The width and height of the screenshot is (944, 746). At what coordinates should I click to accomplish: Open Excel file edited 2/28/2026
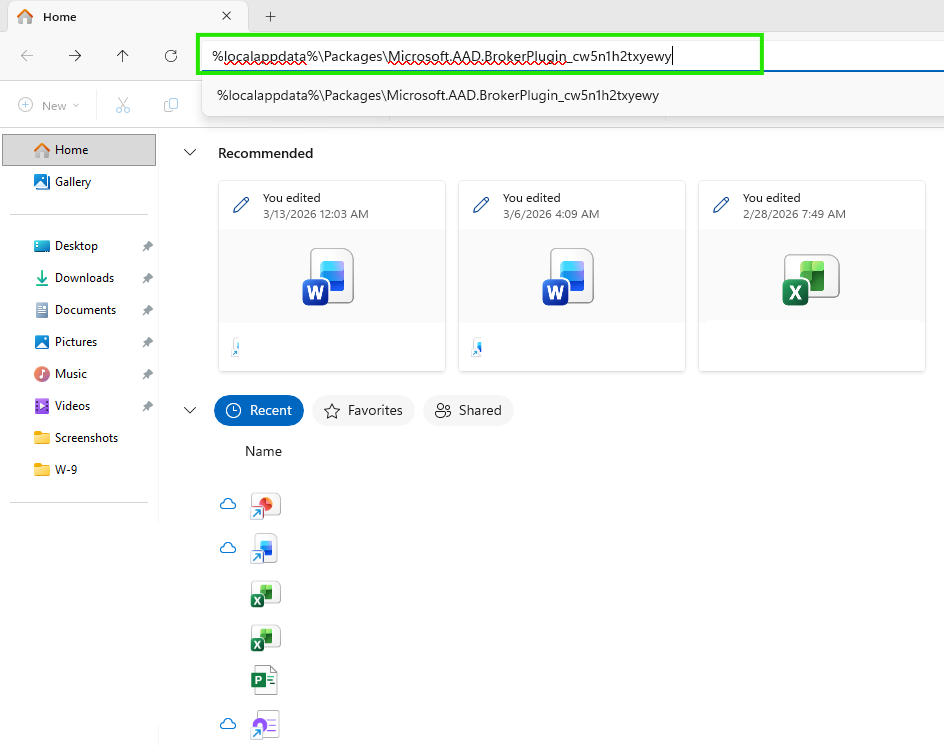812,276
